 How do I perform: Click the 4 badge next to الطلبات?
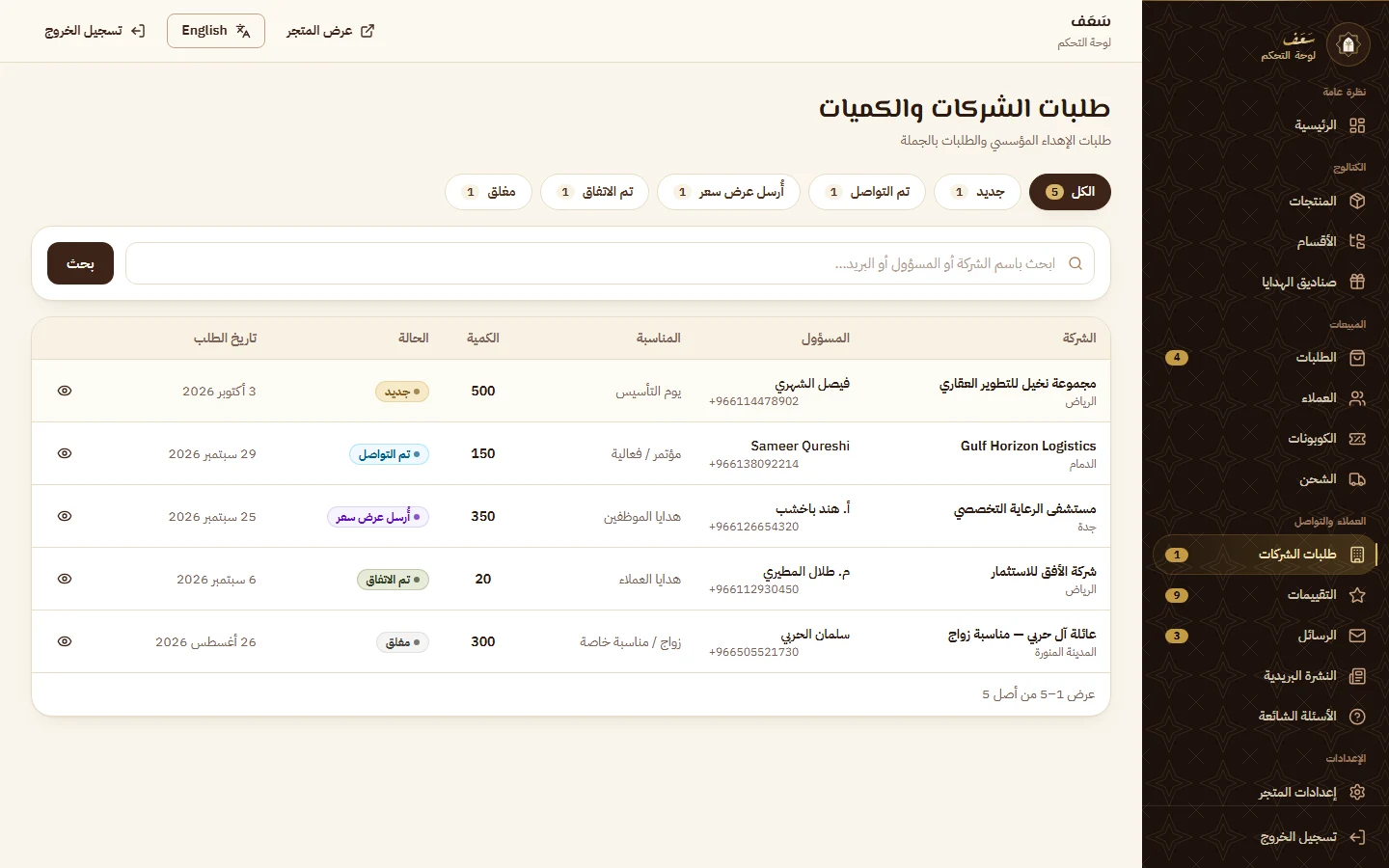(x=1177, y=358)
